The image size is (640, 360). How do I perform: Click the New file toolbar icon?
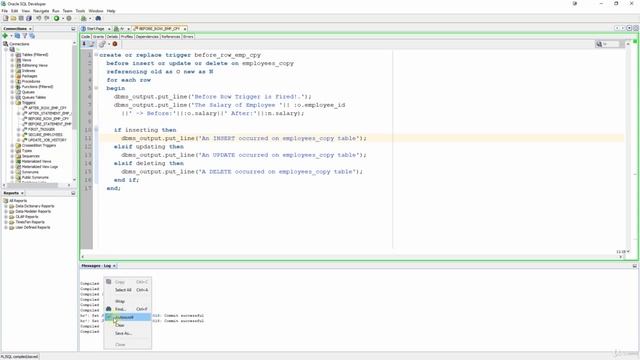(x=6, y=18)
